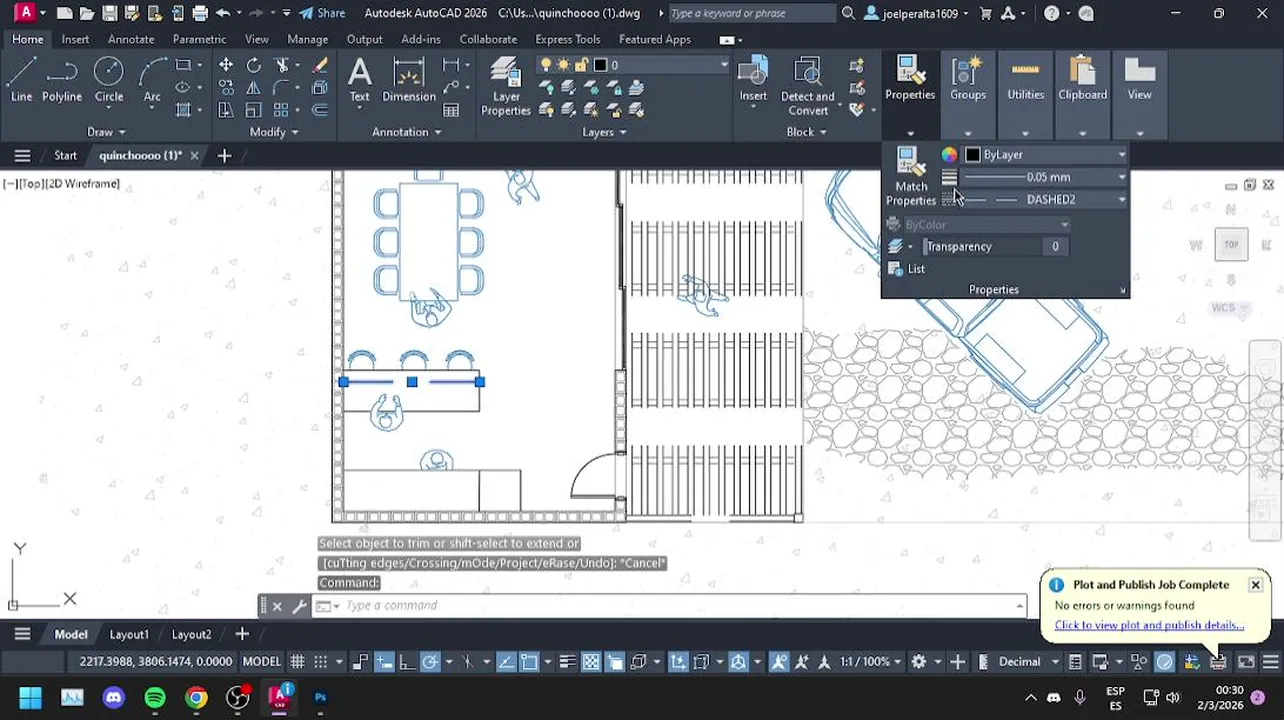Expand the Modify panel

[x=274, y=132]
